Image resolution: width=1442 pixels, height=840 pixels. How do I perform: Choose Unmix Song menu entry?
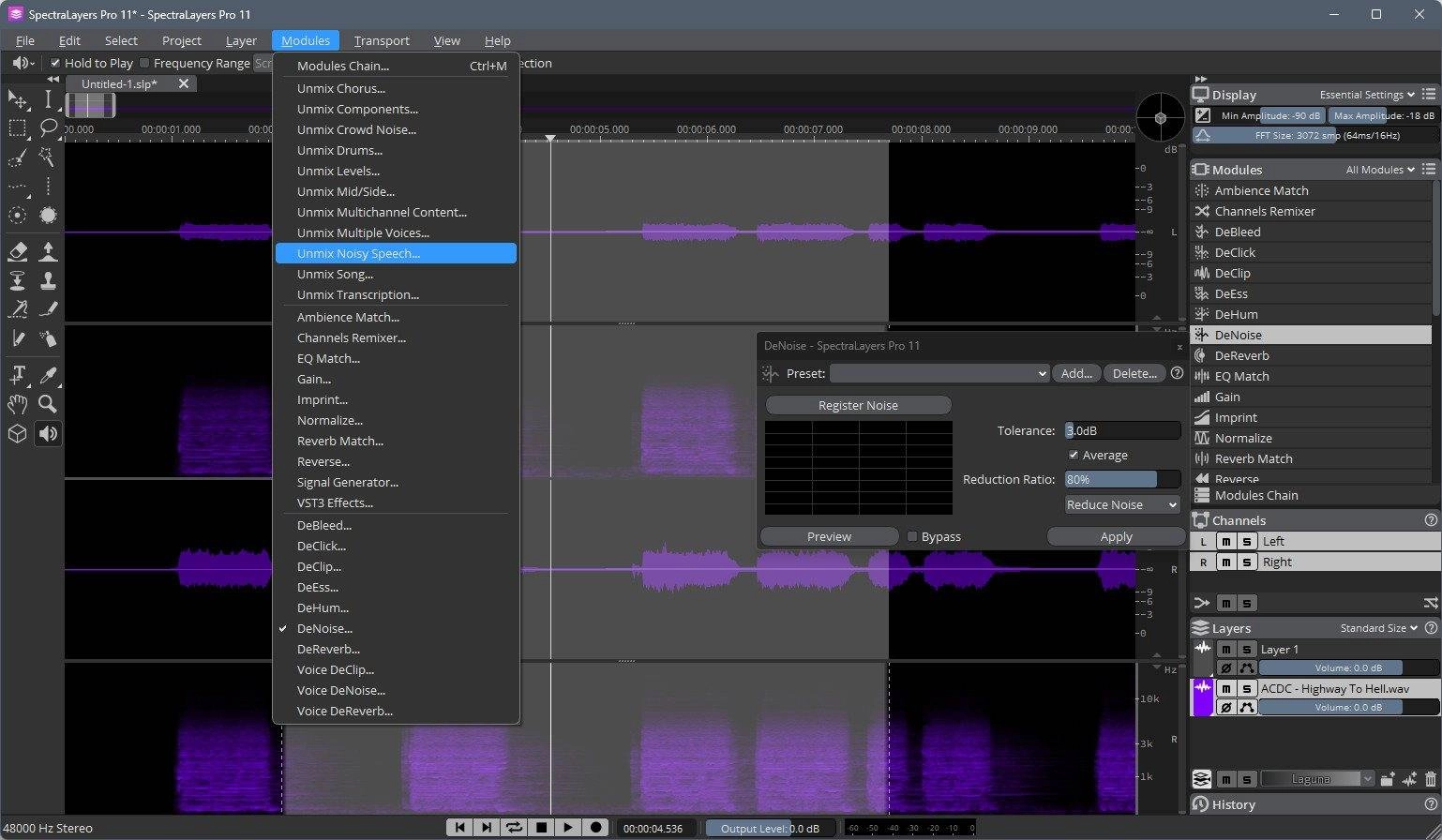(396, 274)
